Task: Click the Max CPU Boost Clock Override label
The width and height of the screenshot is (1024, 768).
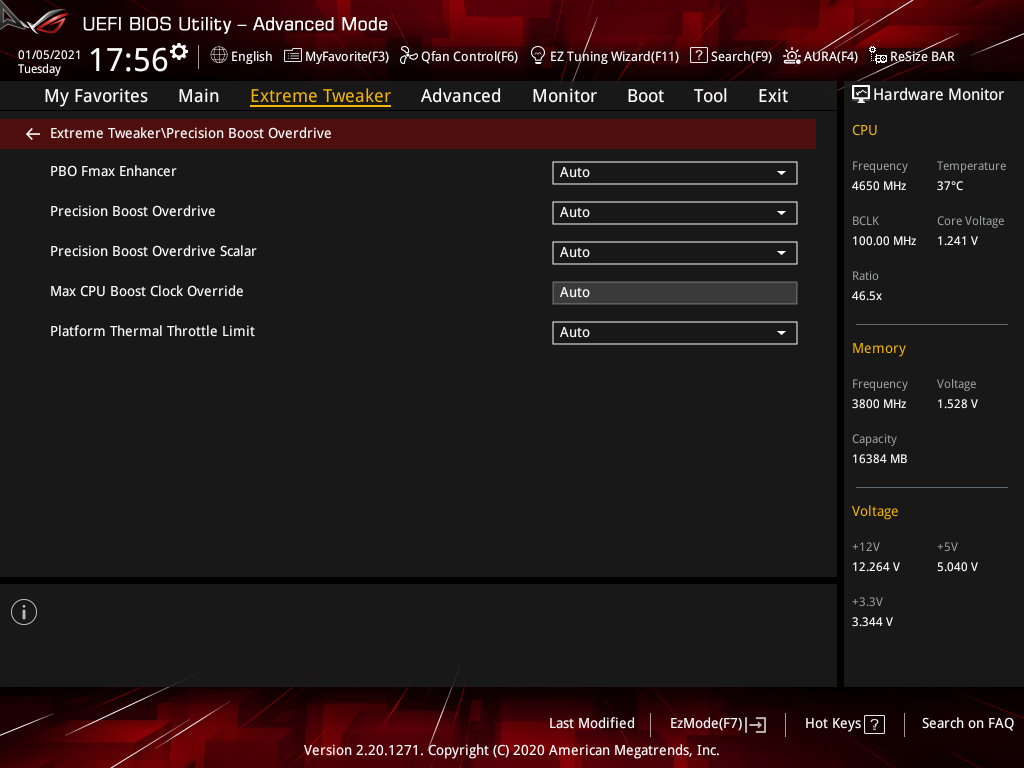Action: coord(146,291)
